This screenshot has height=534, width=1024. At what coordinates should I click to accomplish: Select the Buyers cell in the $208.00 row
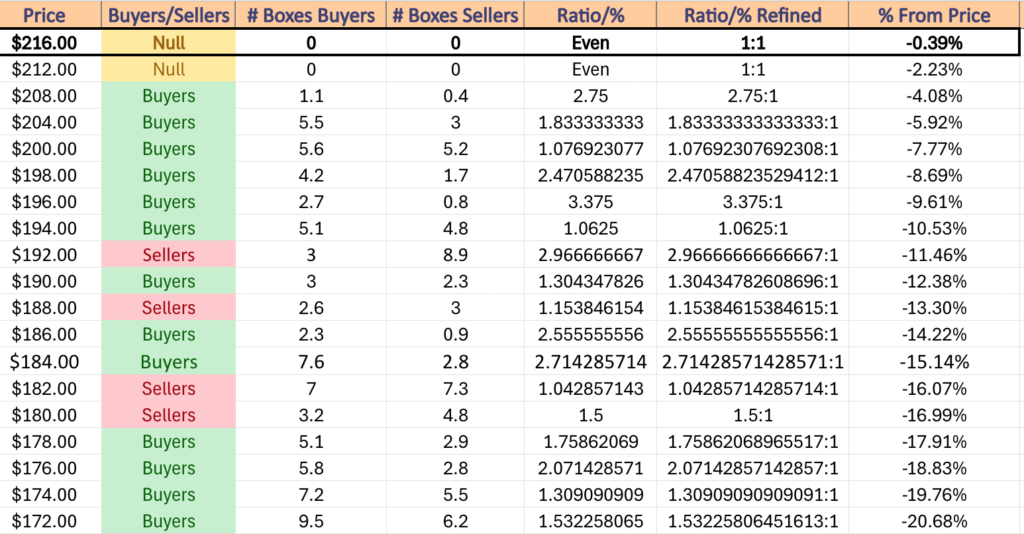168,96
